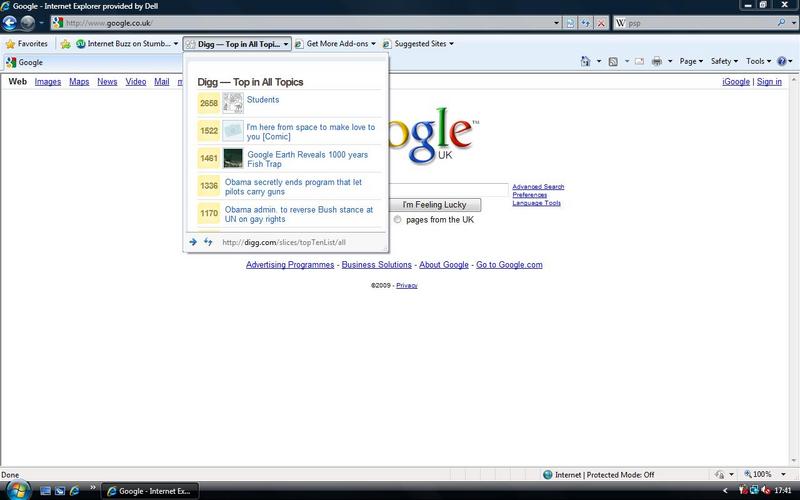Print the page with the printer icon
The width and height of the screenshot is (800, 500).
point(657,61)
